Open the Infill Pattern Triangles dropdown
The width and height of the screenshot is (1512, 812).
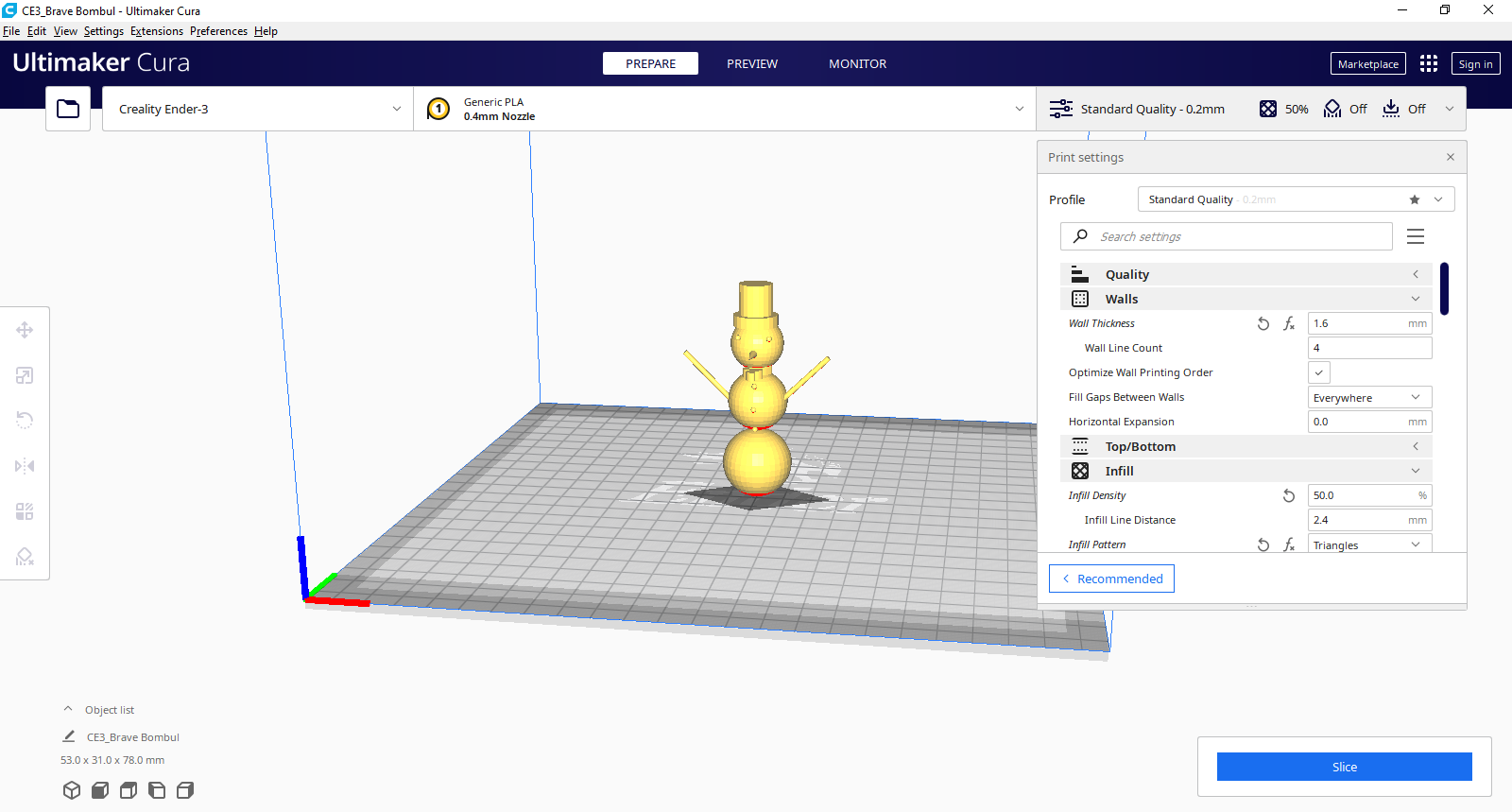[x=1370, y=544]
